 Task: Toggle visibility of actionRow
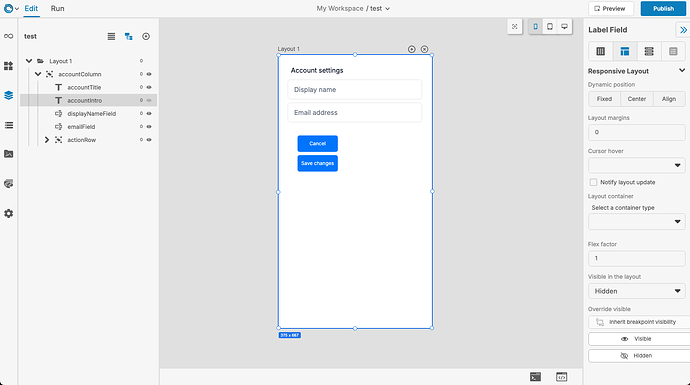point(149,140)
